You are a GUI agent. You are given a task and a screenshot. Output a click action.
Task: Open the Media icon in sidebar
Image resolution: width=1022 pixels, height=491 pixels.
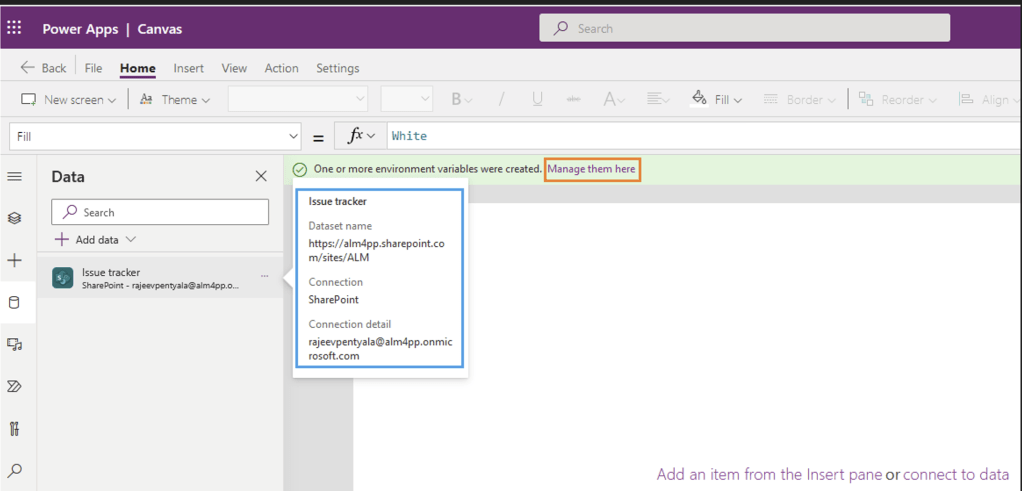click(x=14, y=345)
